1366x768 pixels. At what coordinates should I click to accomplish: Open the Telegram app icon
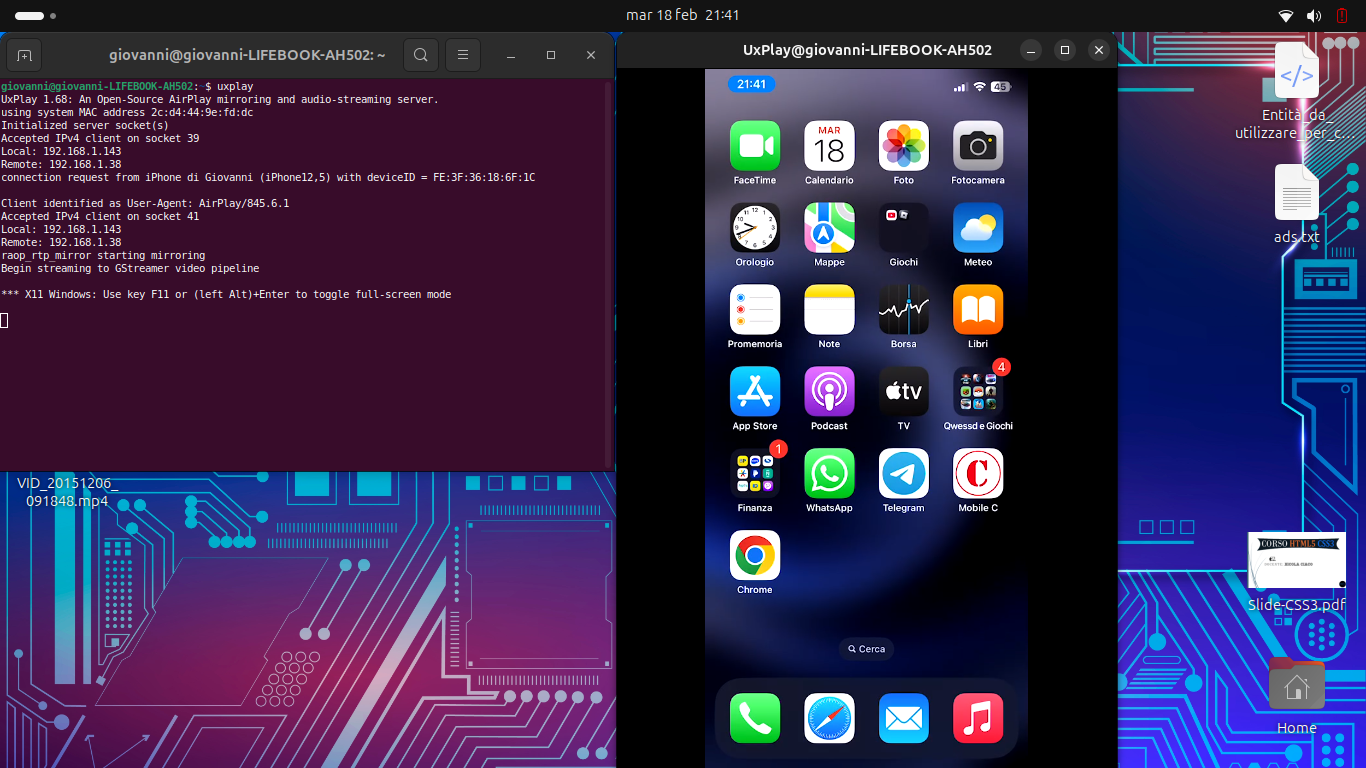point(903,474)
